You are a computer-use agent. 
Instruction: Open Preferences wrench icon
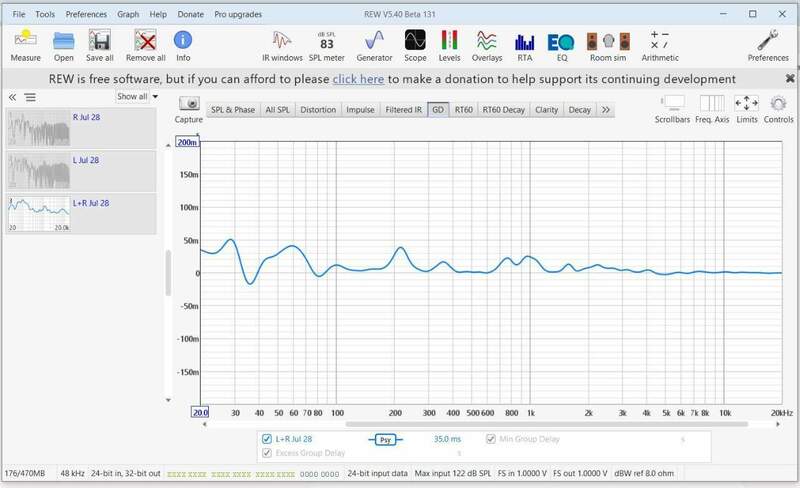(x=768, y=45)
